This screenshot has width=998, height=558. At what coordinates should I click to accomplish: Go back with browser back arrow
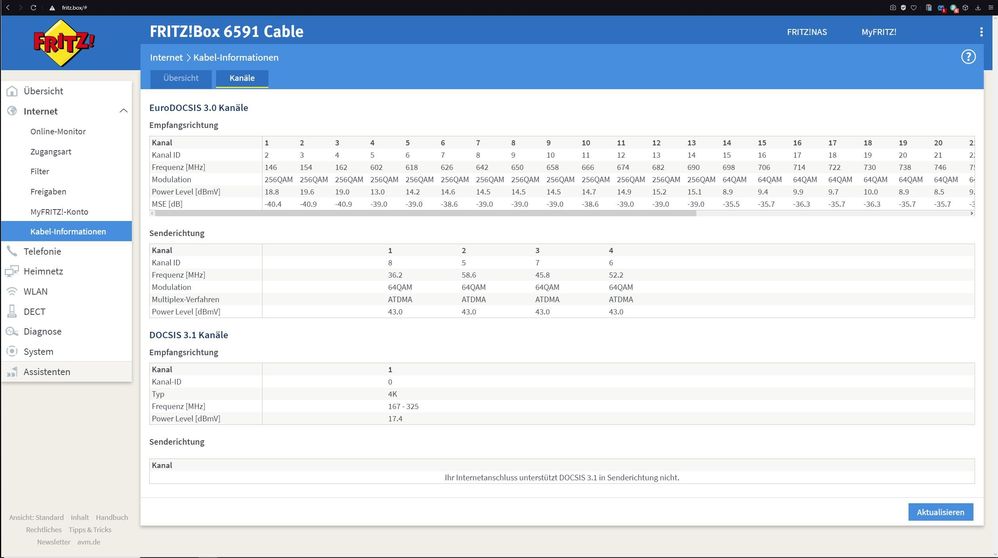[x=8, y=8]
